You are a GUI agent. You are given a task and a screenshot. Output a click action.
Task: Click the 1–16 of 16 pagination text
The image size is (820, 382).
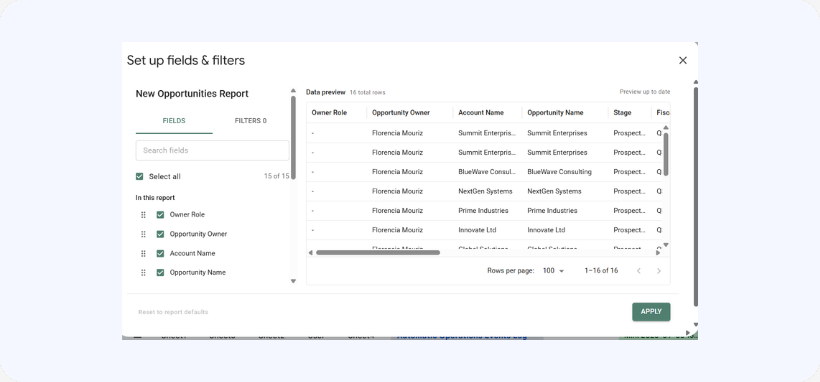[601, 271]
